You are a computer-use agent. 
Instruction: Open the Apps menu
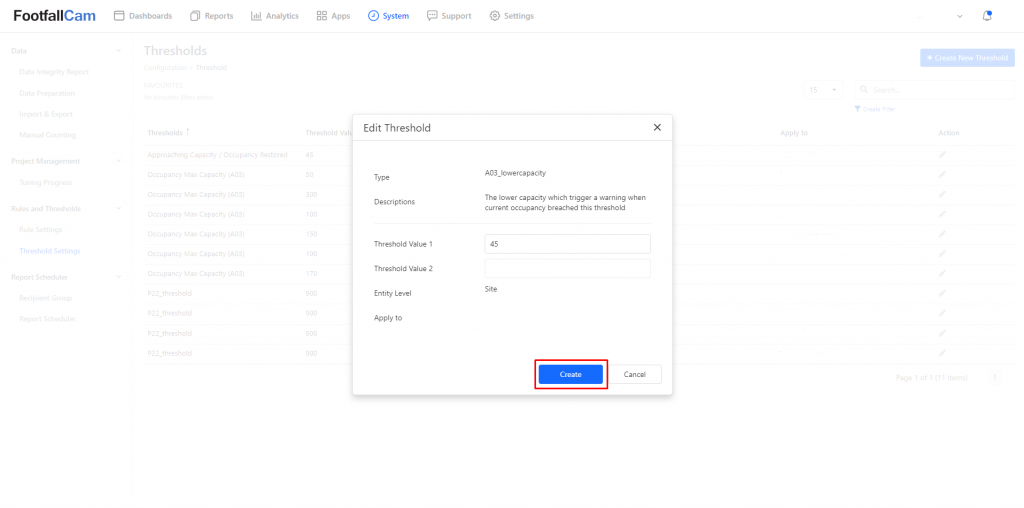(x=333, y=16)
